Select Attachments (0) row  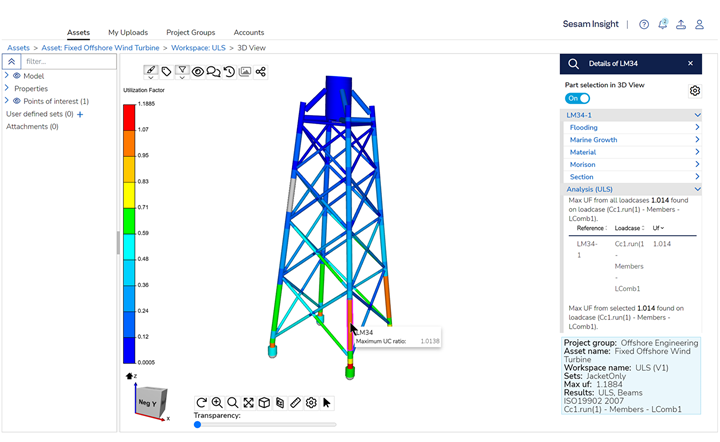(32, 126)
